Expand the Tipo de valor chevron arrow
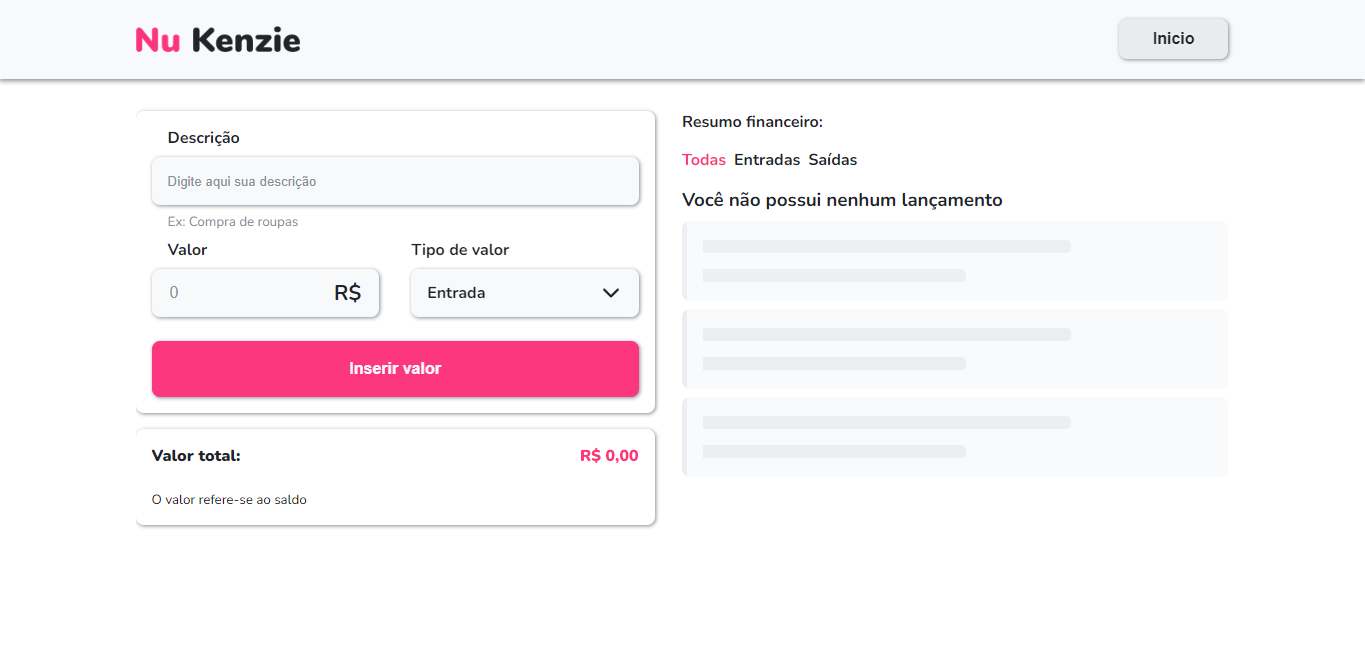The image size is (1365, 670). coord(611,293)
